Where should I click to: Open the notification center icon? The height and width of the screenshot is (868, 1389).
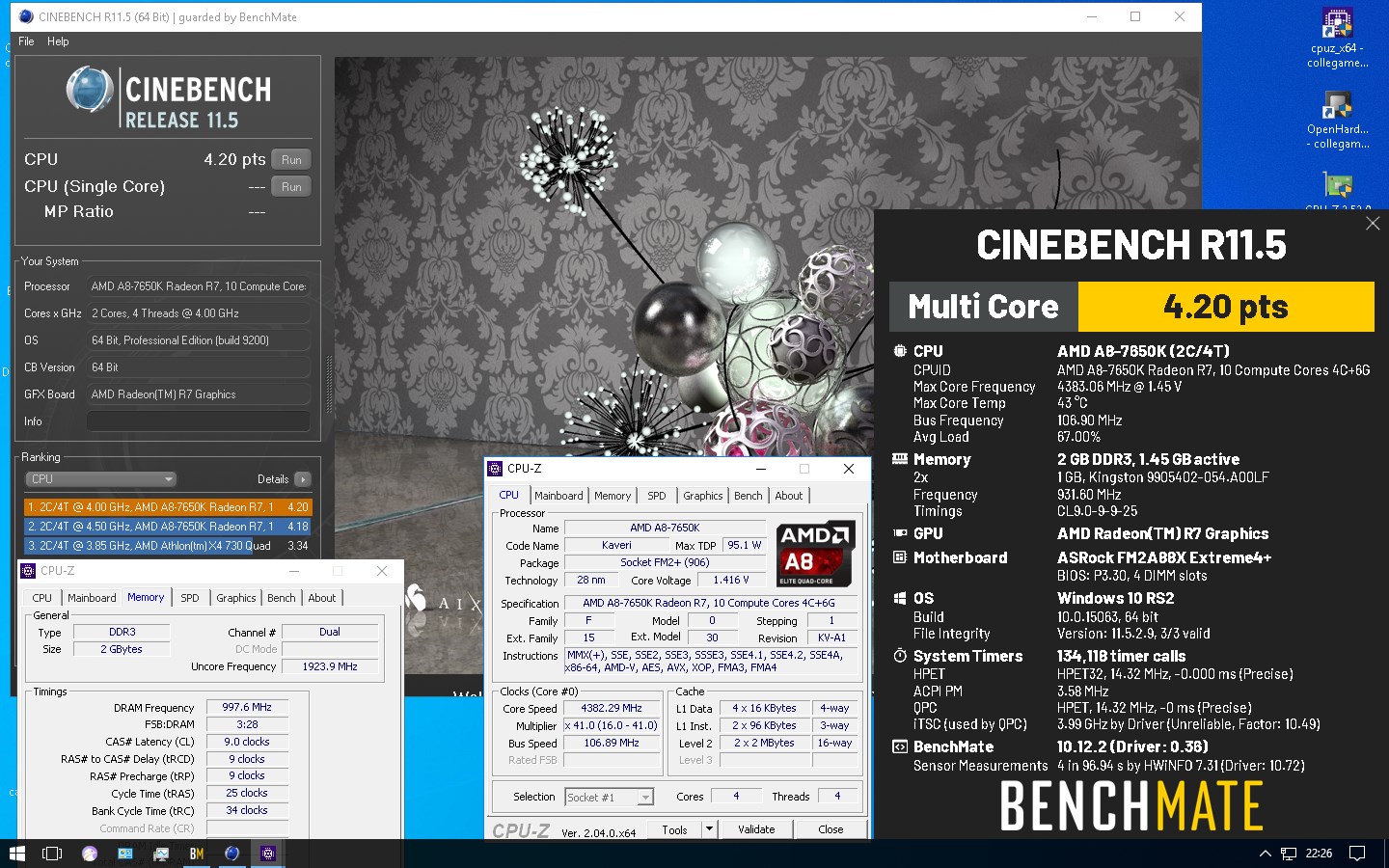[1357, 854]
